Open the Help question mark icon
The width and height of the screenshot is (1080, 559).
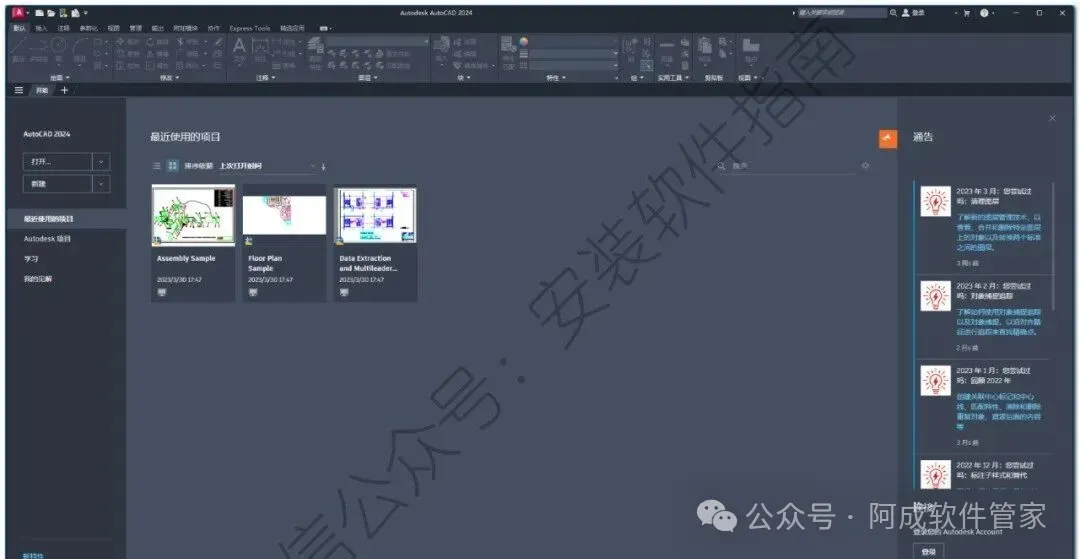point(984,12)
